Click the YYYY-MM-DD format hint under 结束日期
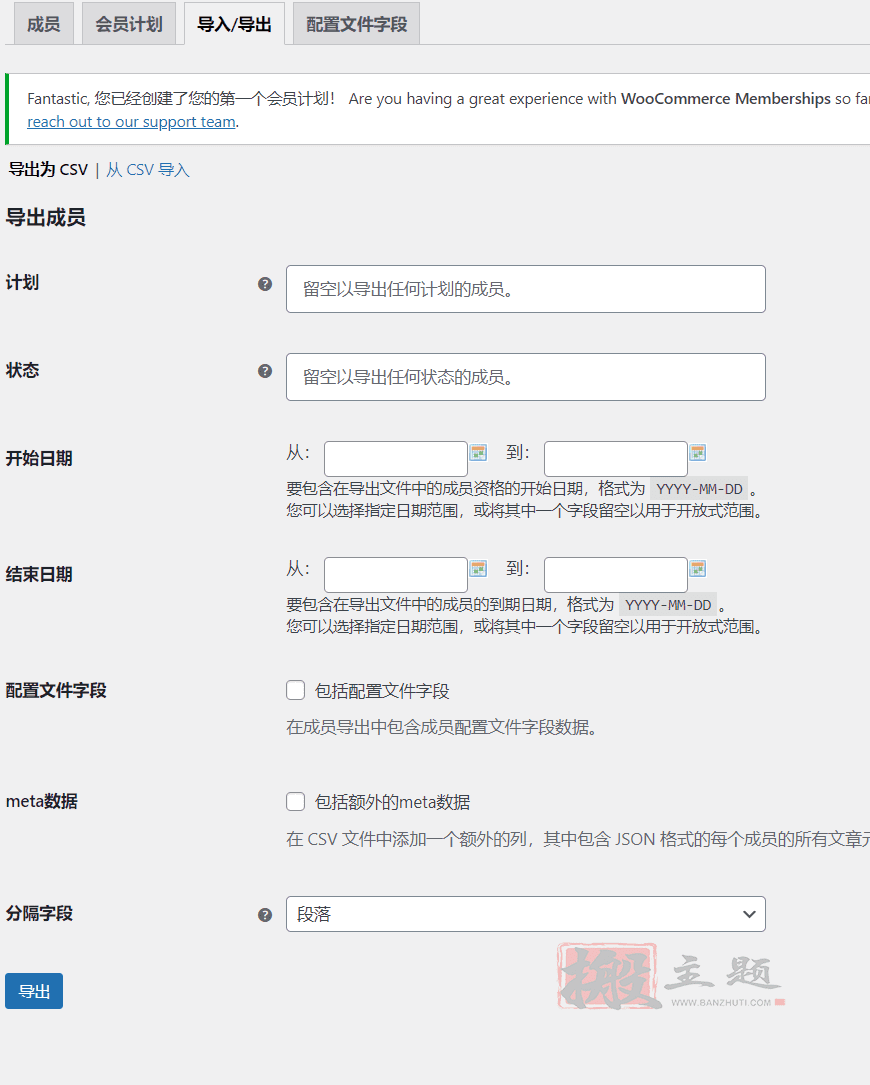Screen dimensions: 870x1085 [x=668, y=605]
